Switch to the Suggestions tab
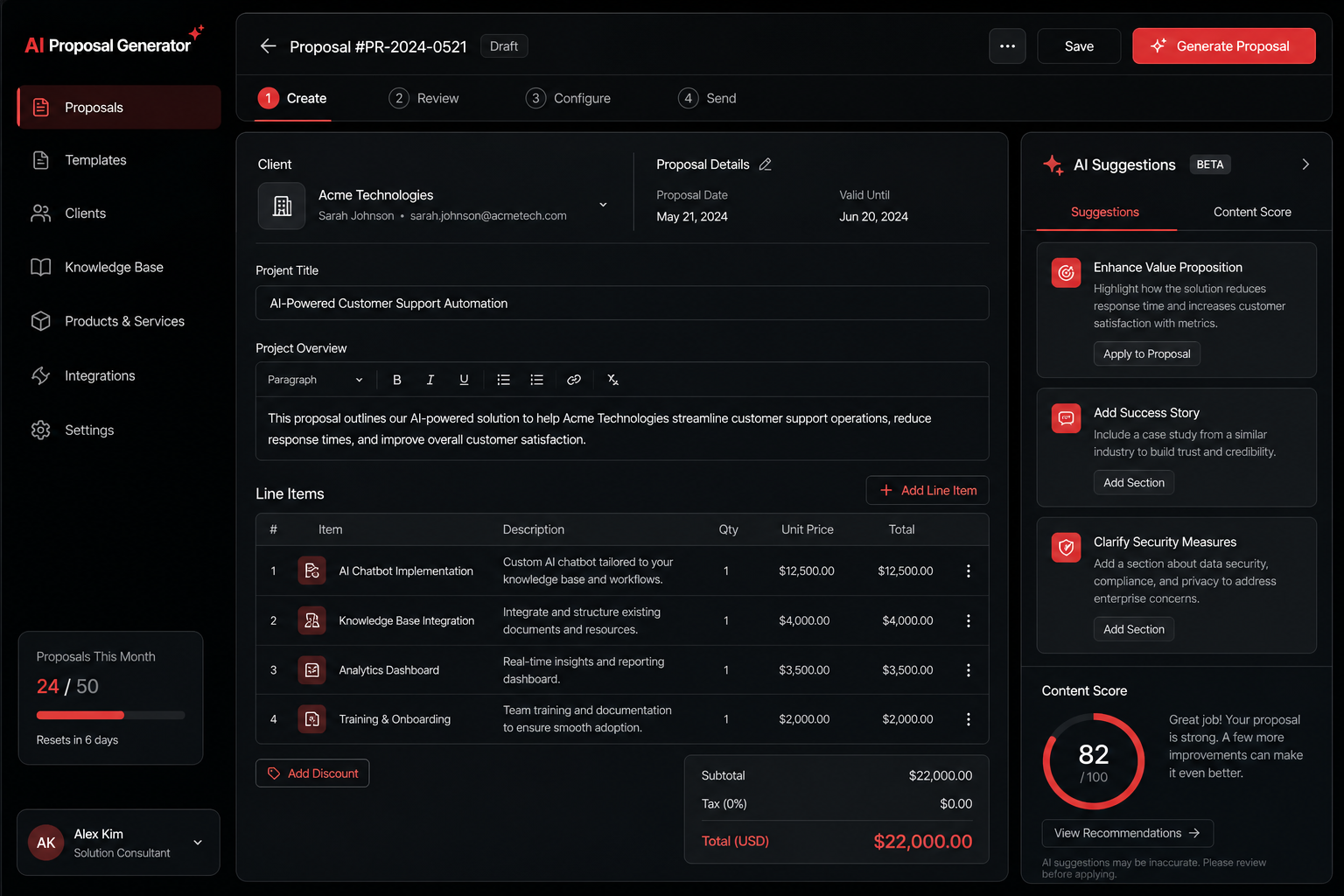1344x896 pixels. 1106,213
